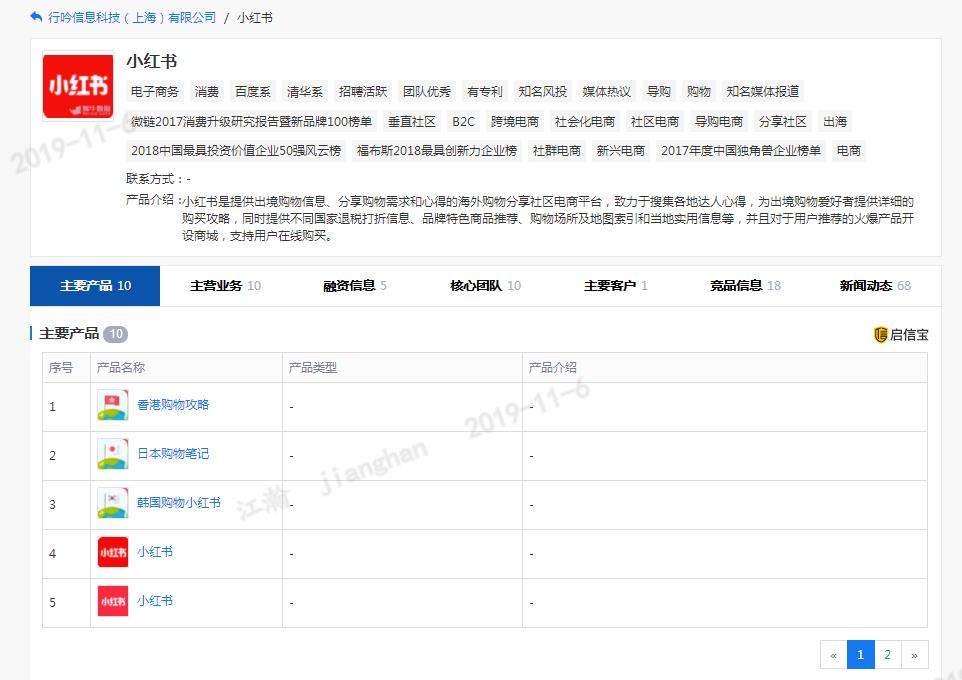
Task: Click the 2018中国最具投资价值企业50强风云榜 tag
Action: pyautogui.click(x=236, y=150)
